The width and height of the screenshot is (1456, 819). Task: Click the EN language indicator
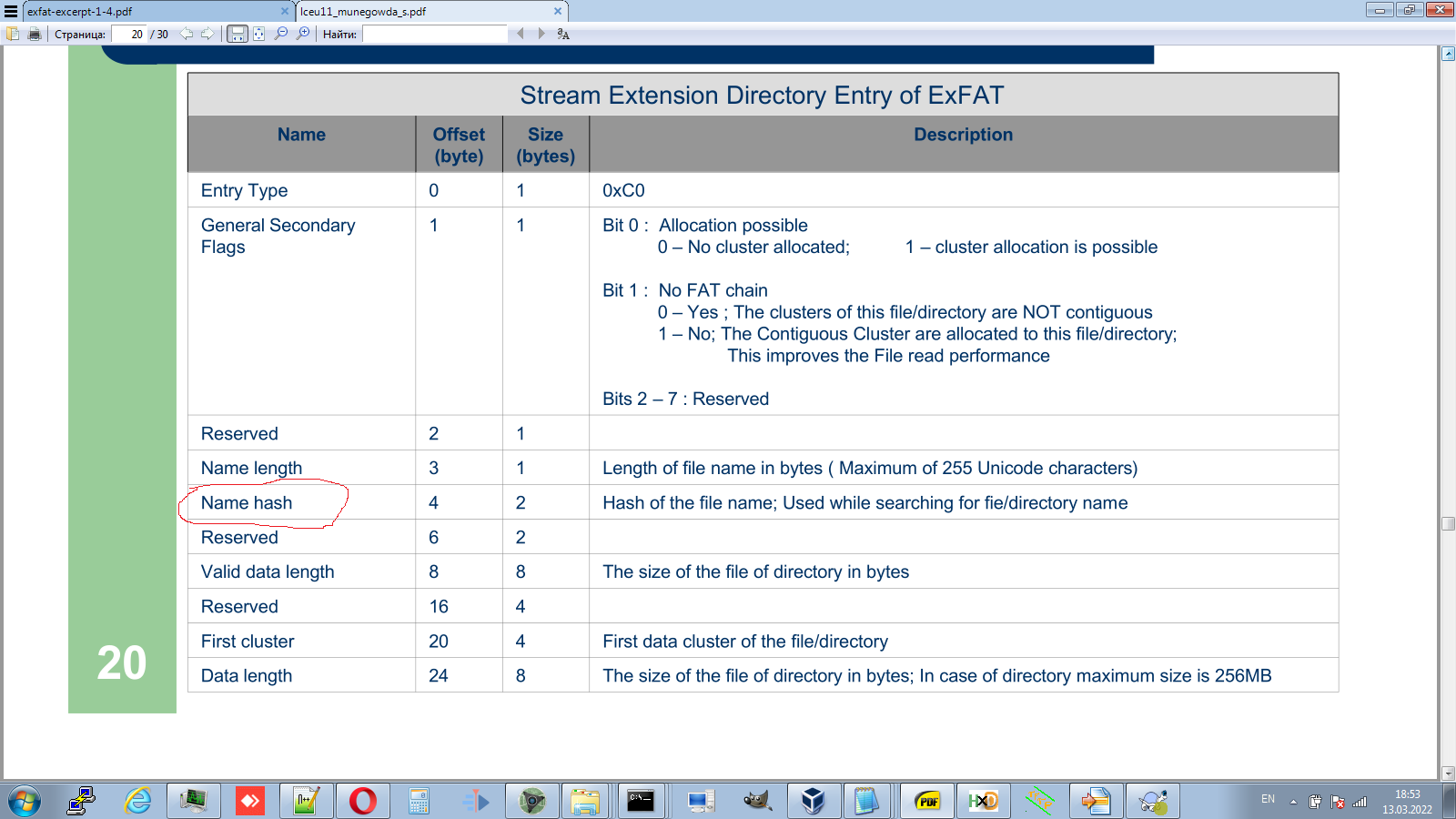(1269, 799)
